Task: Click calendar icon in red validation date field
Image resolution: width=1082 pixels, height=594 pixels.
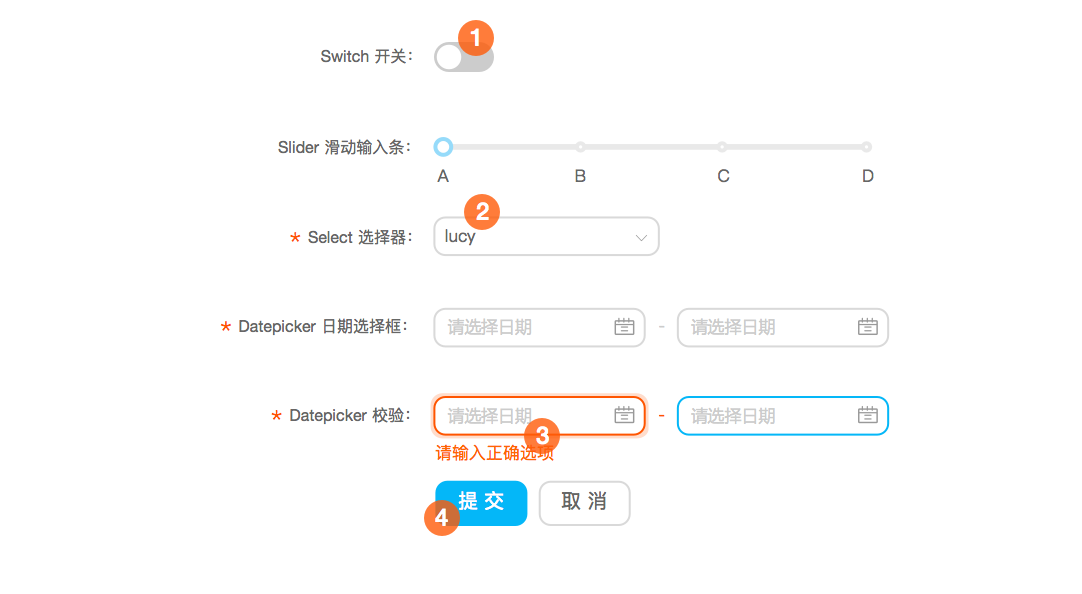Action: coord(624,415)
